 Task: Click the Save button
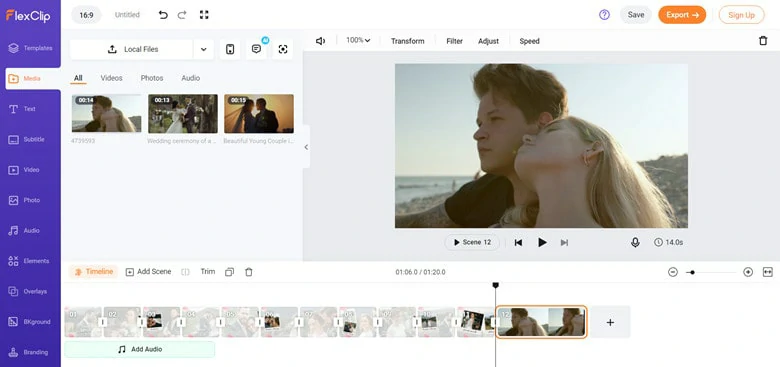636,15
